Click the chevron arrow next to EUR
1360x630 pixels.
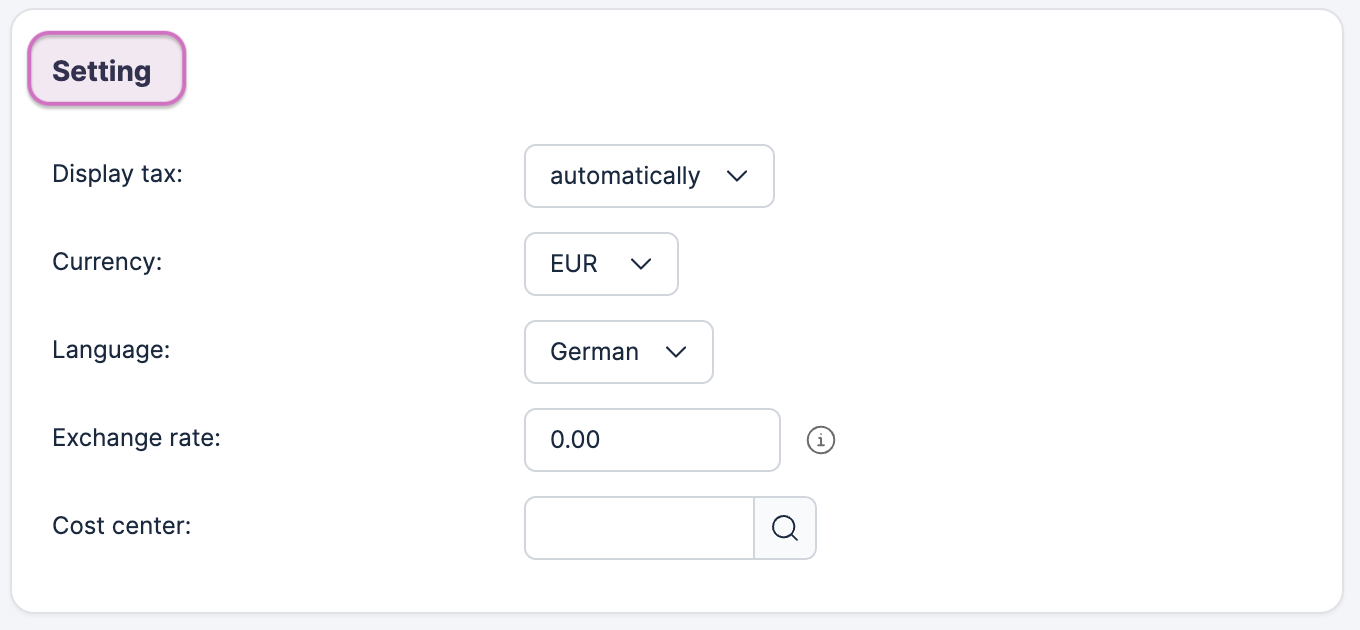tap(641, 264)
